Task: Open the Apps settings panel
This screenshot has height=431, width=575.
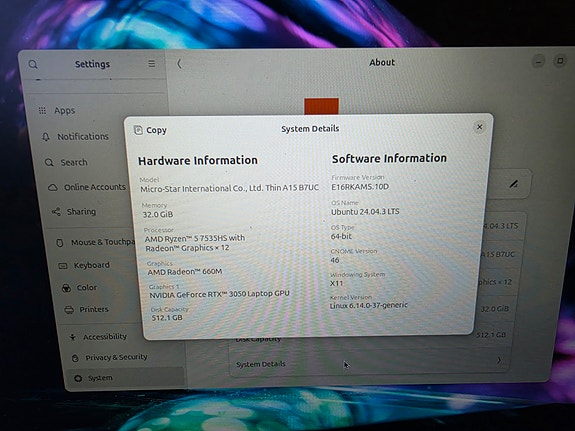Action: 65,111
